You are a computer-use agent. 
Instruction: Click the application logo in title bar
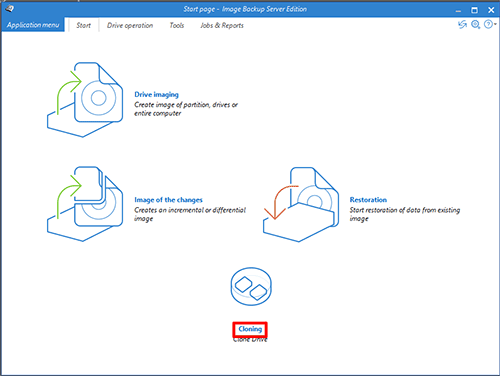pos(10,9)
